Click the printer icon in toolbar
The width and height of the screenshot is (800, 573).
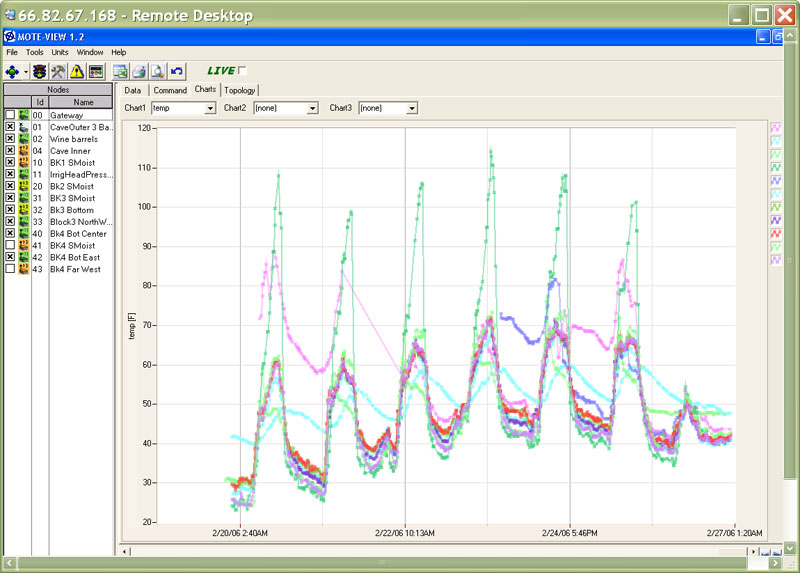(x=140, y=71)
